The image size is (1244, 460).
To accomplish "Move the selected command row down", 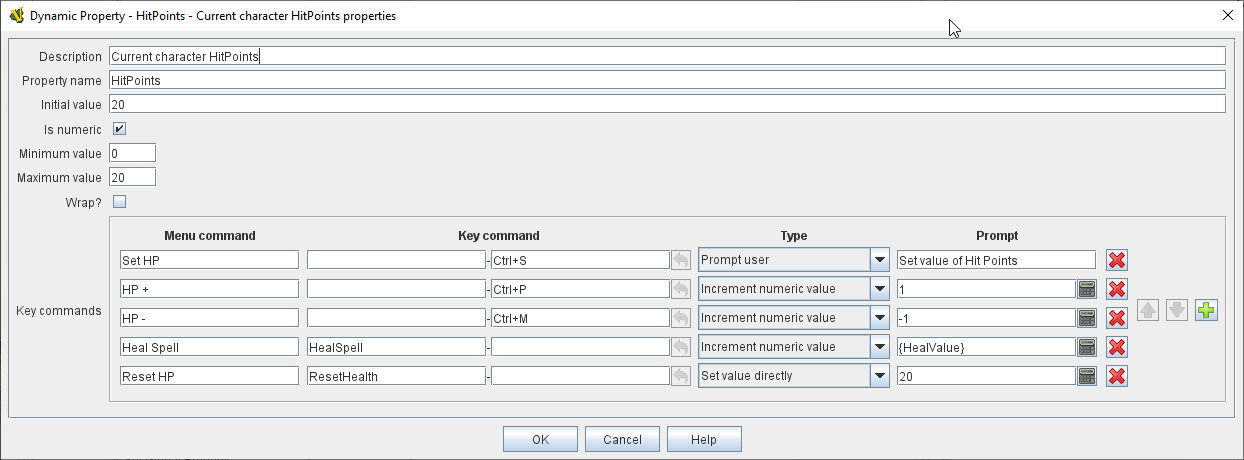I will coord(1177,310).
